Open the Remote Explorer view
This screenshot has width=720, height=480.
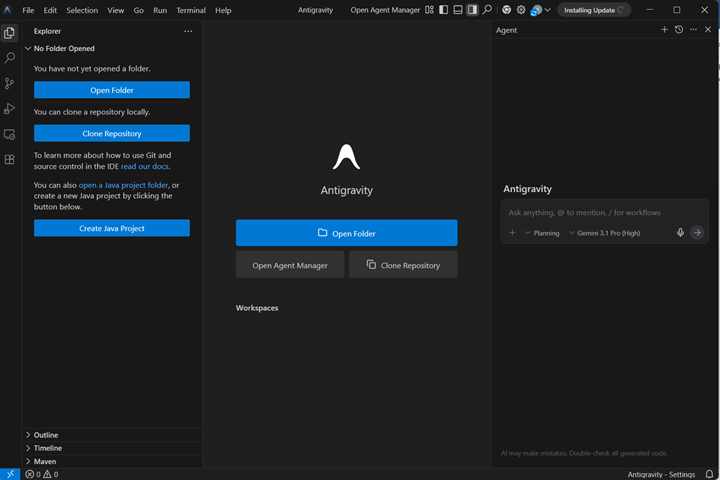pos(10,134)
